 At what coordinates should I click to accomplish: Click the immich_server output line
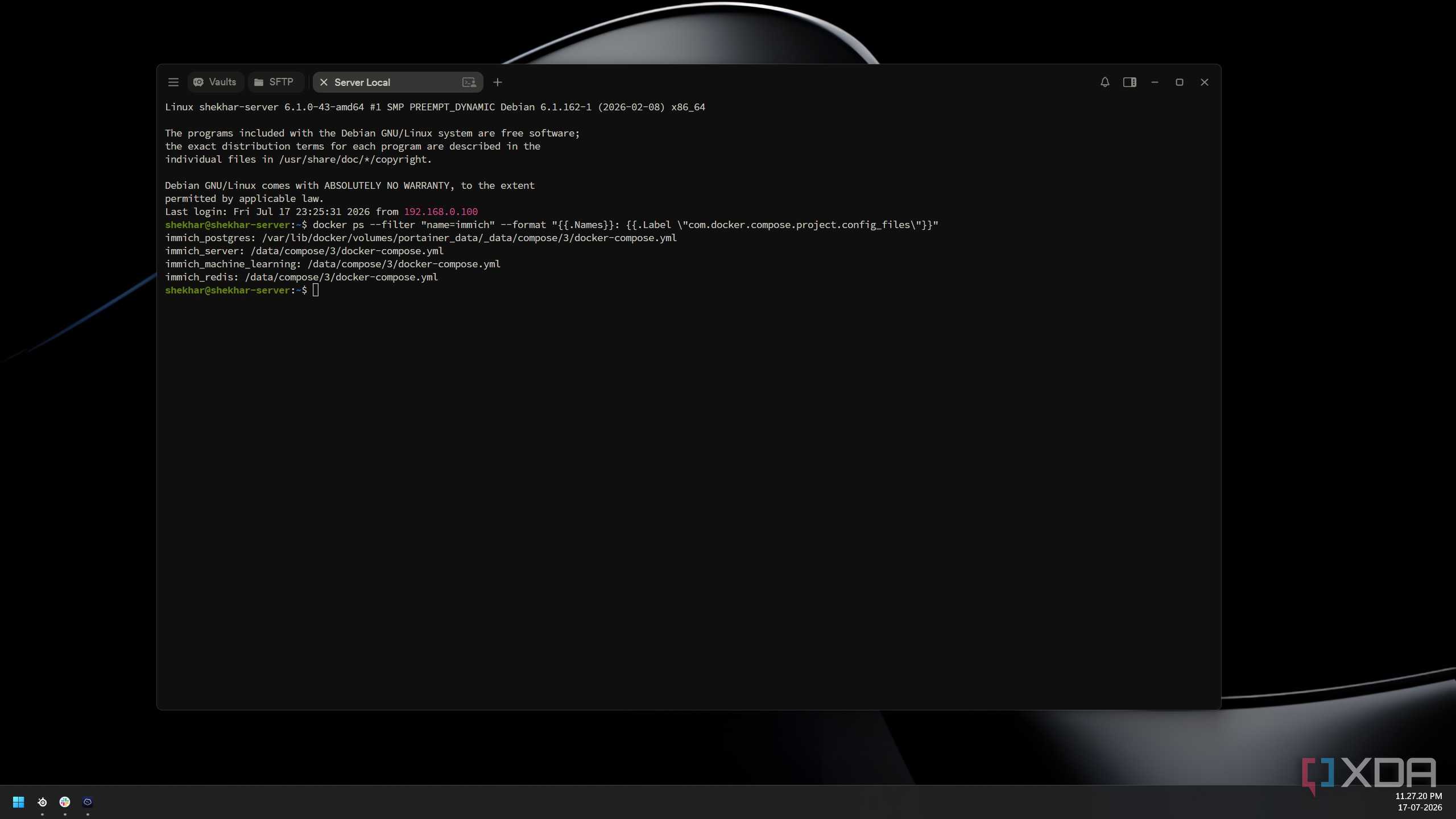(x=304, y=251)
